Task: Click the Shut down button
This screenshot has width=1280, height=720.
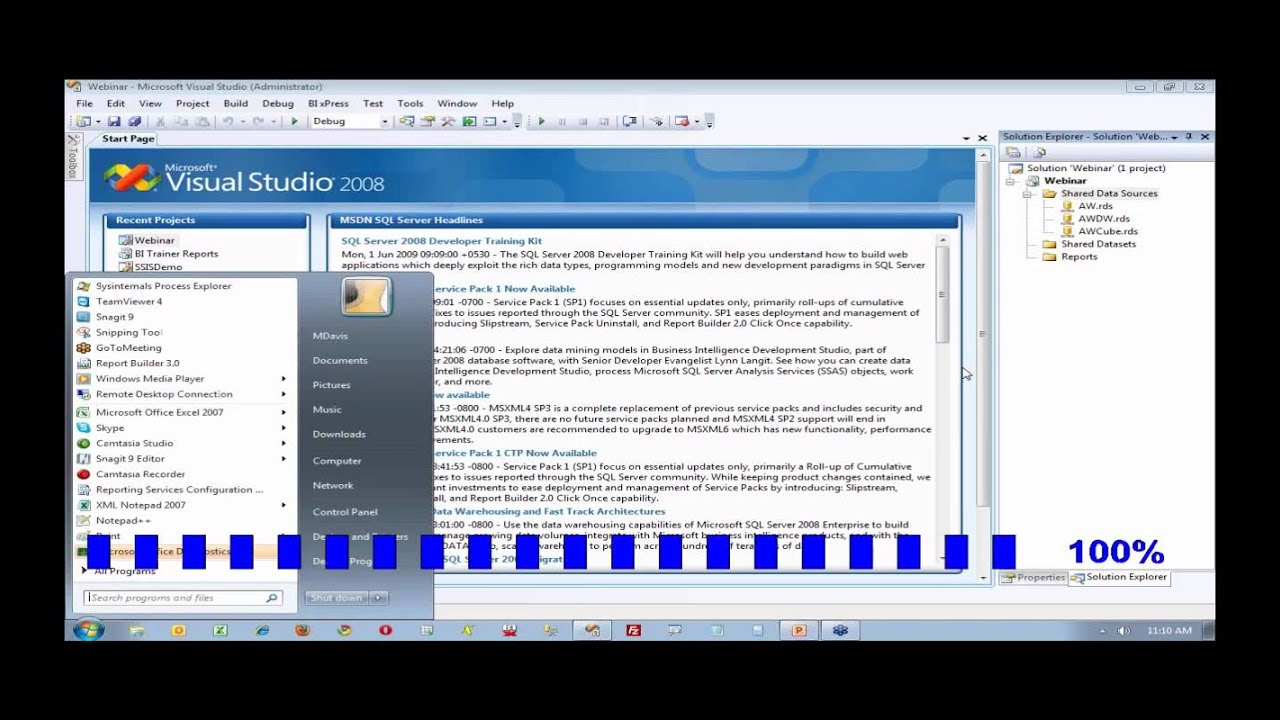Action: point(336,598)
